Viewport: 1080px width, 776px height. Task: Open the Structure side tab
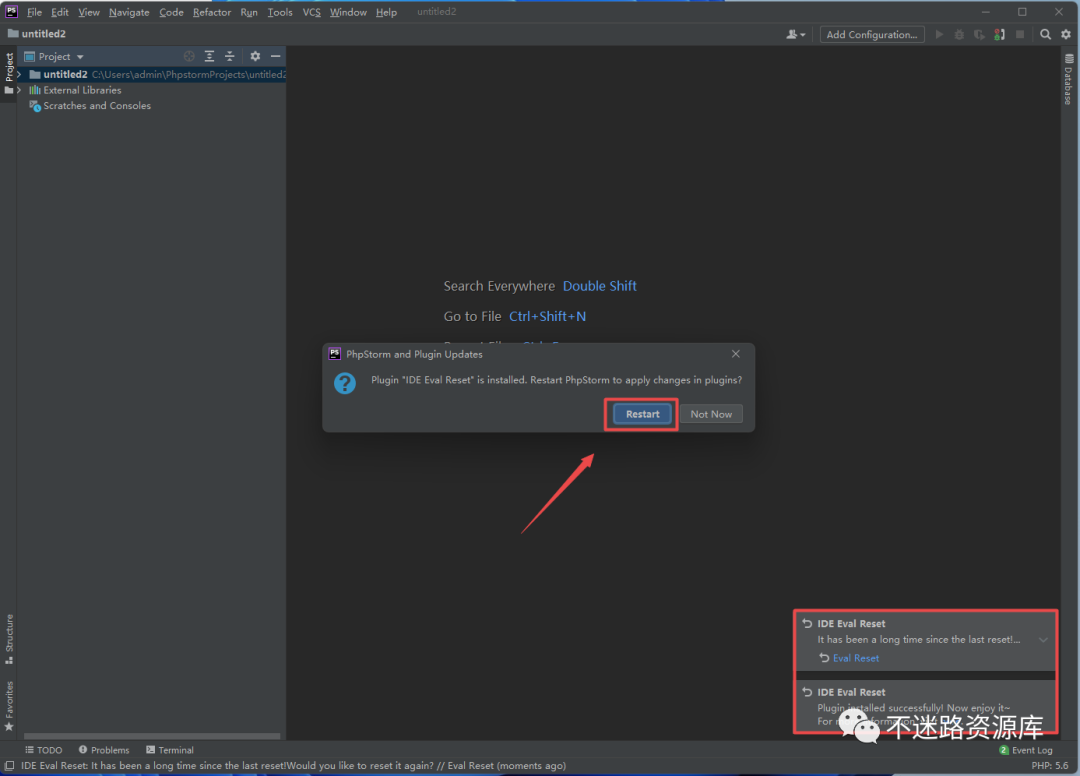(x=9, y=639)
